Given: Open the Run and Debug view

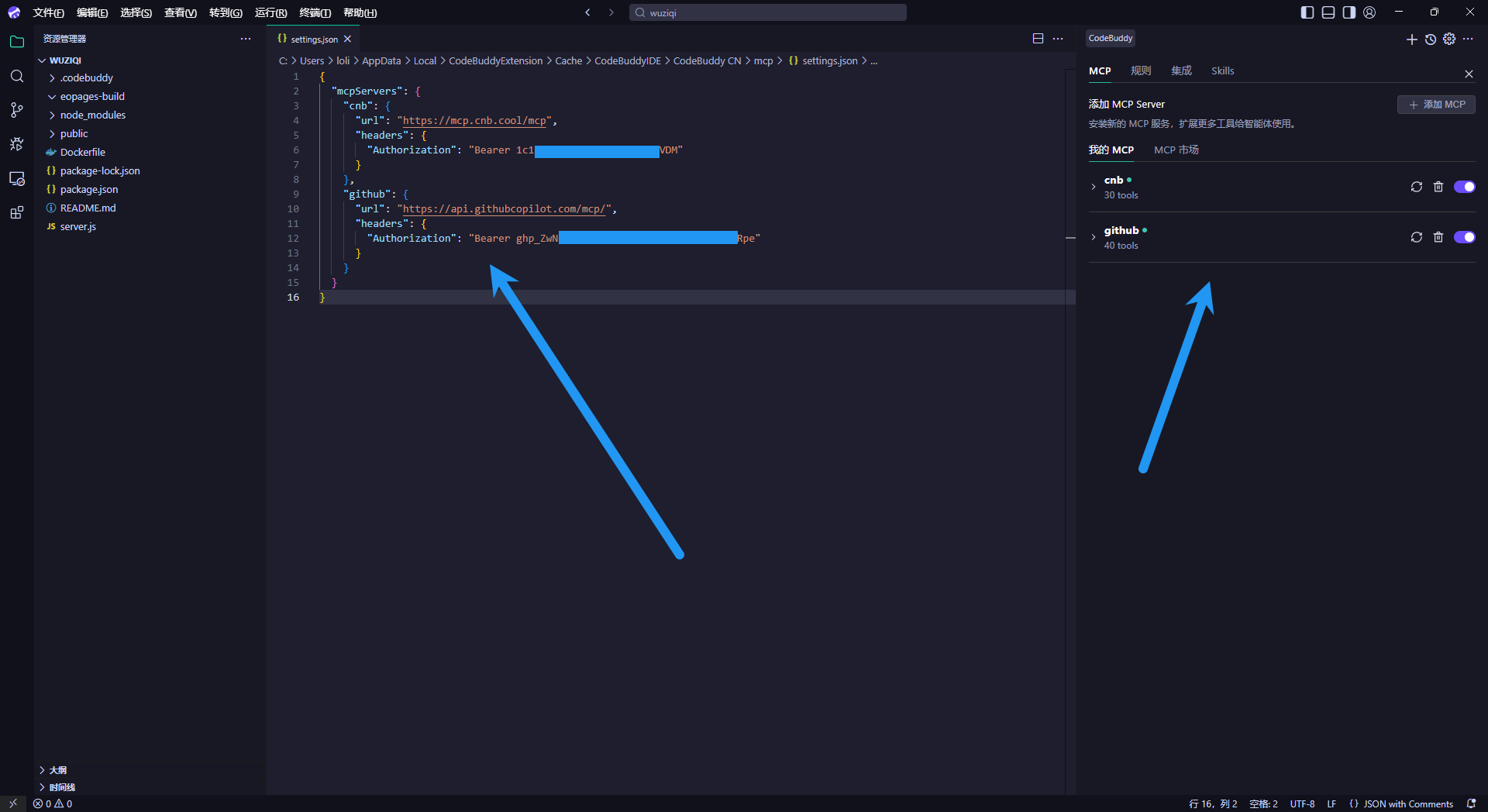Looking at the screenshot, I should click(x=16, y=144).
